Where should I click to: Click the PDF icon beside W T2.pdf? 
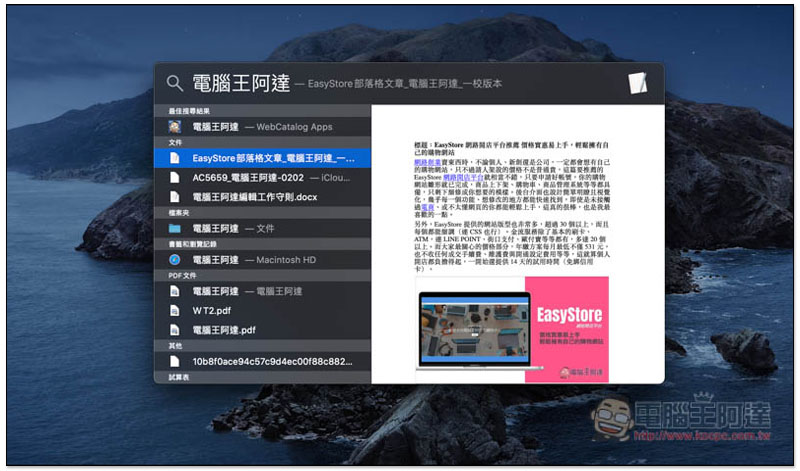point(174,310)
